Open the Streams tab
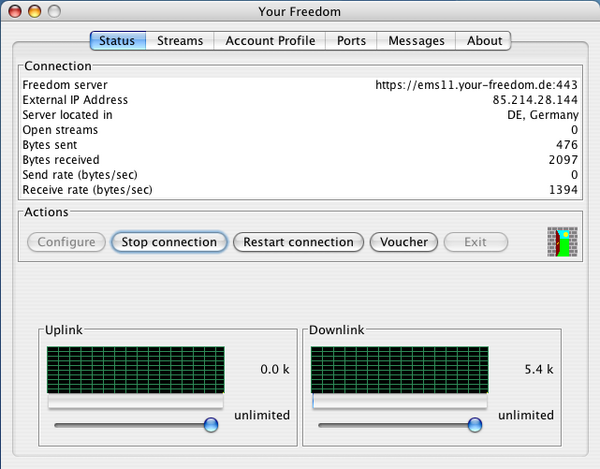This screenshot has width=600, height=469. pyautogui.click(x=180, y=41)
